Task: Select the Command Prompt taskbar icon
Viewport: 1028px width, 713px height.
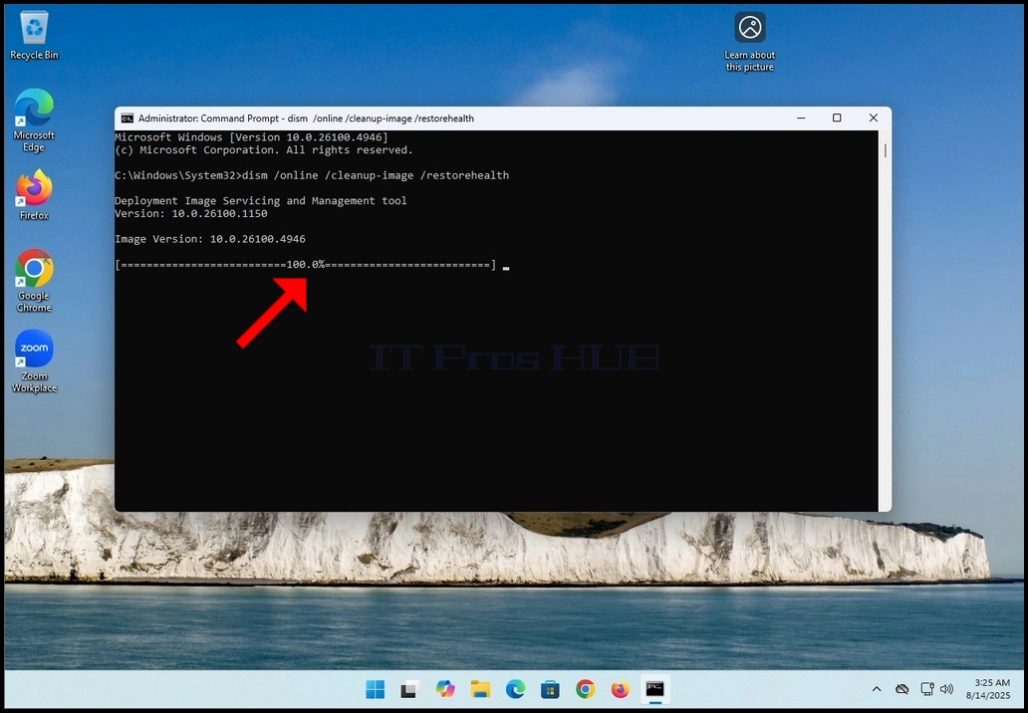Action: click(x=655, y=689)
